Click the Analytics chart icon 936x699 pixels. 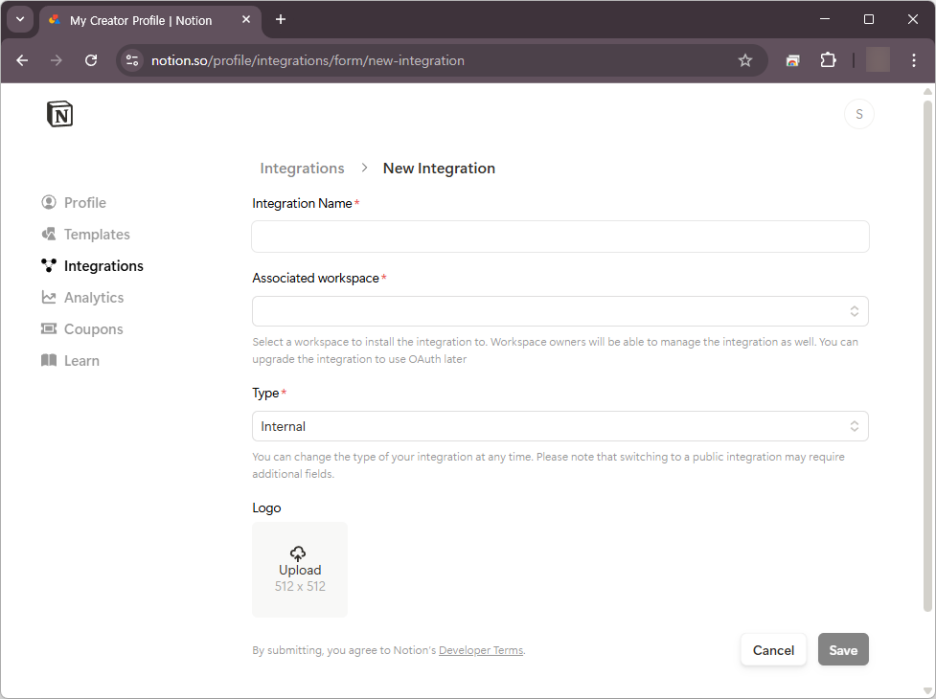[48, 297]
